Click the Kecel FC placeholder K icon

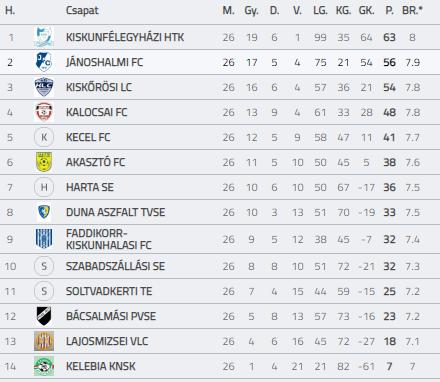click(x=44, y=137)
